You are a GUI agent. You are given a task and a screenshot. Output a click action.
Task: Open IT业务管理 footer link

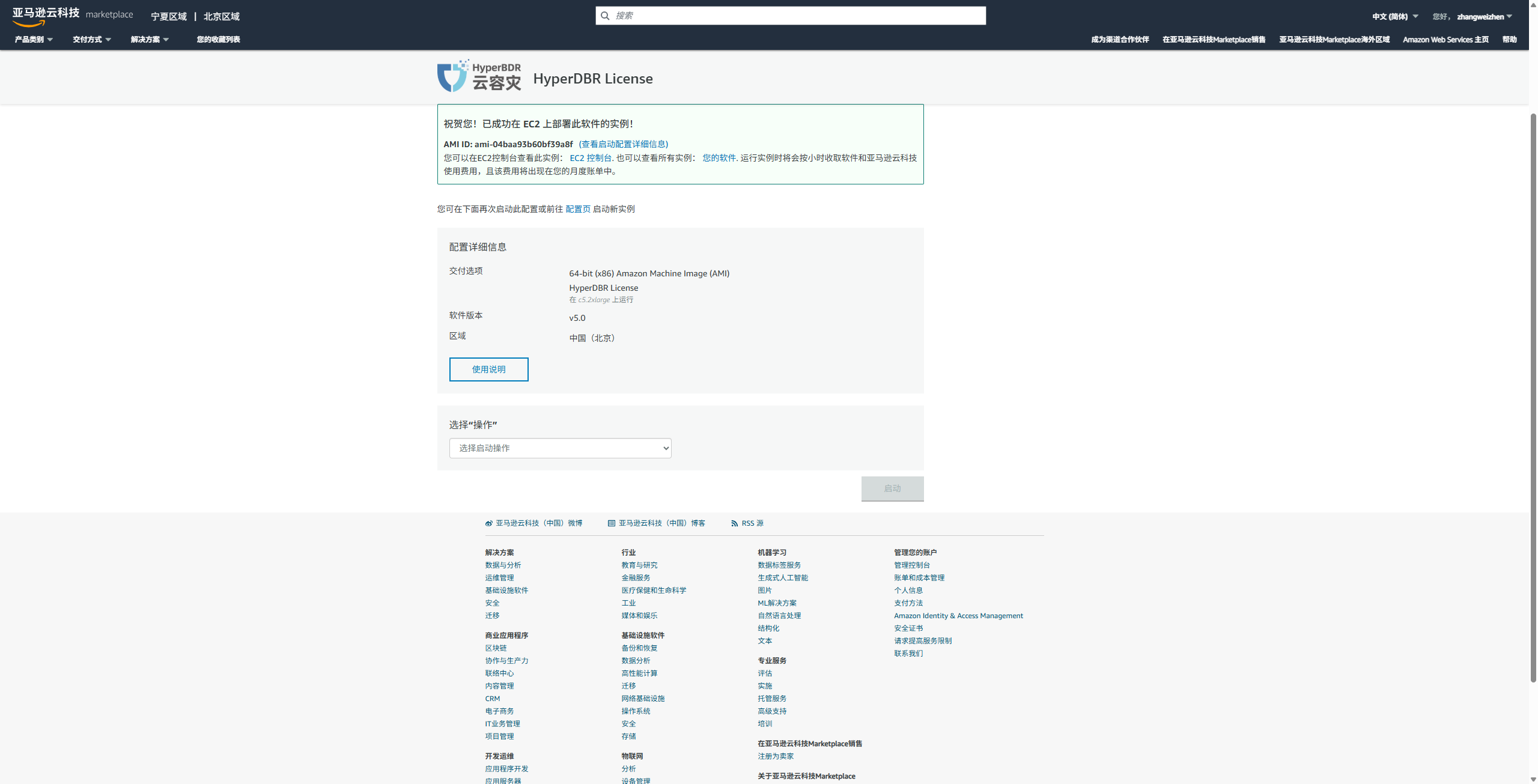[x=502, y=724]
